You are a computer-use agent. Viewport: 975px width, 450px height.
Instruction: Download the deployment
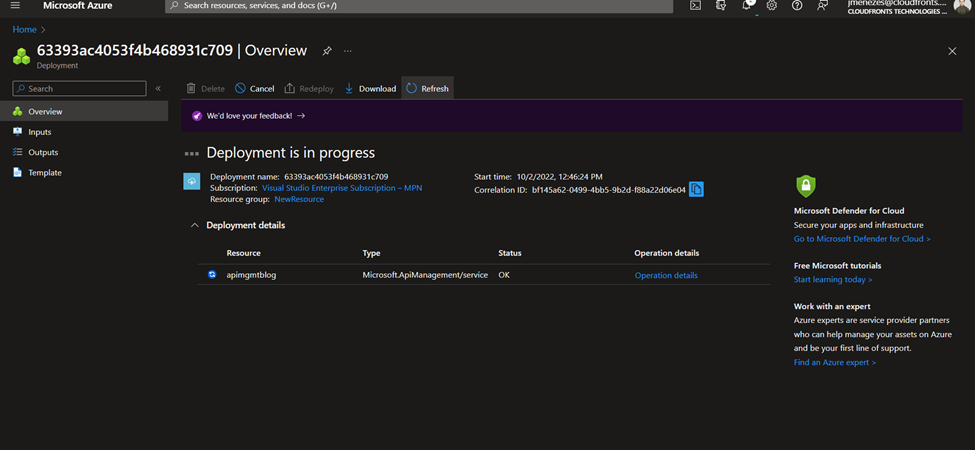371,88
